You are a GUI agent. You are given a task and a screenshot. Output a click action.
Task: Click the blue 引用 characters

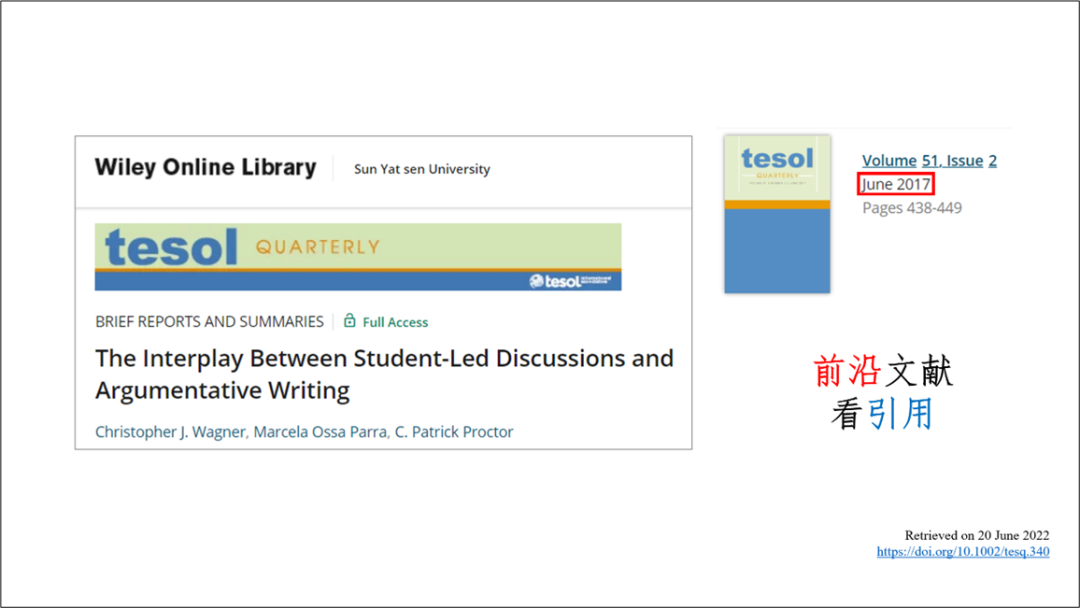[x=900, y=412]
